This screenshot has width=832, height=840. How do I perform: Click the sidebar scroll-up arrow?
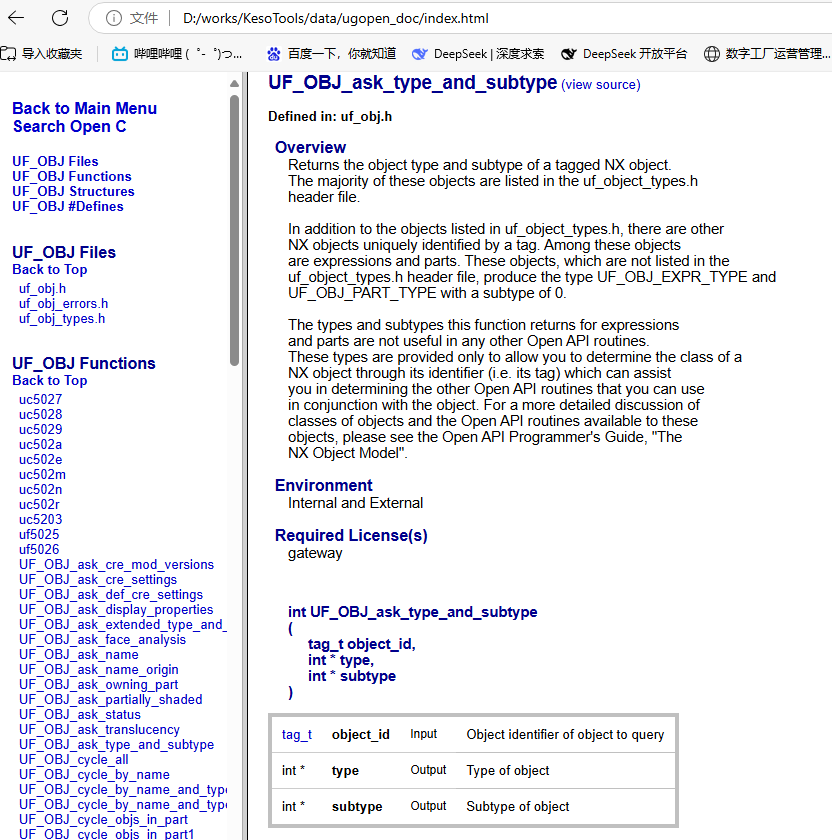pos(234,83)
